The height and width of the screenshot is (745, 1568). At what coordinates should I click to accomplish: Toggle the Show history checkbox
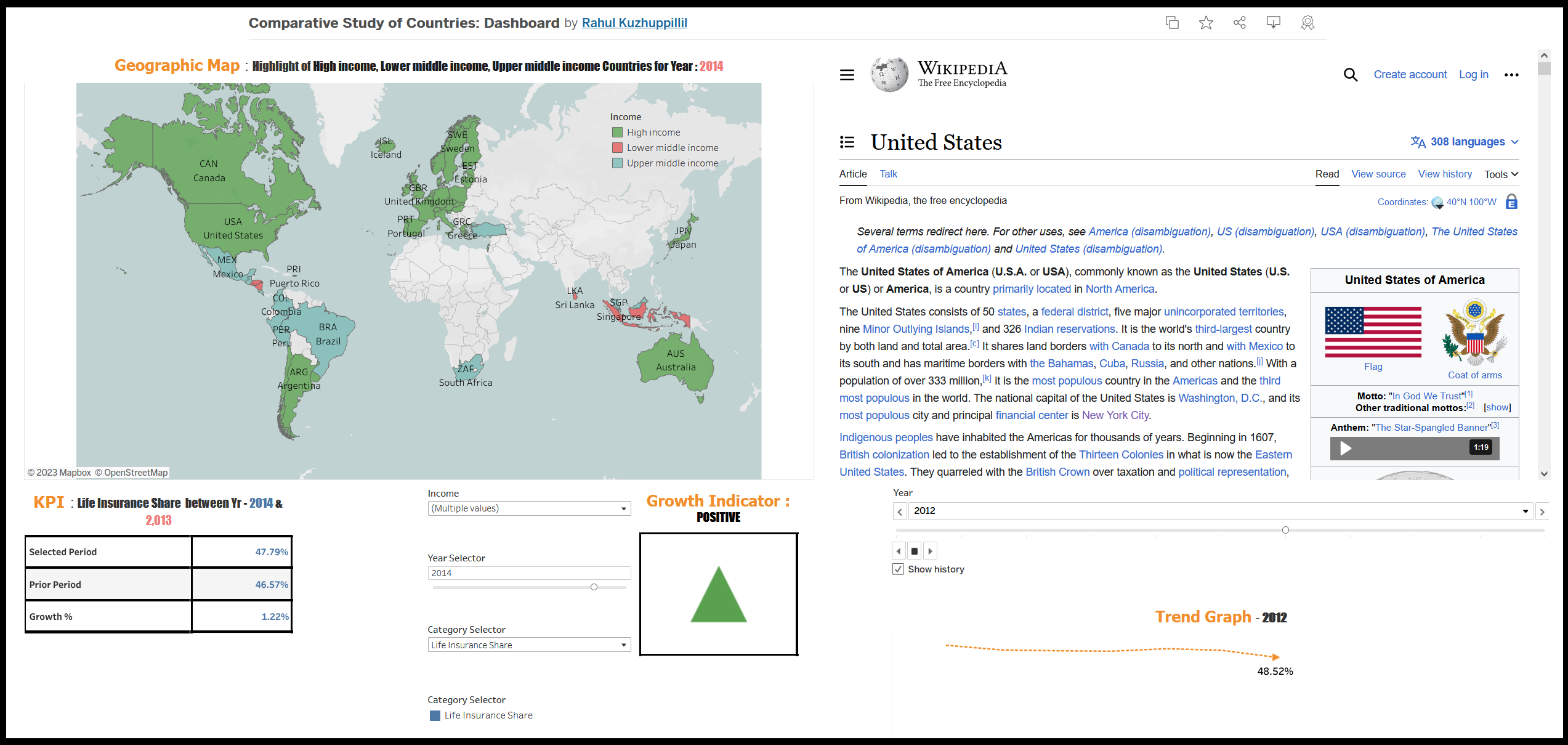point(899,569)
